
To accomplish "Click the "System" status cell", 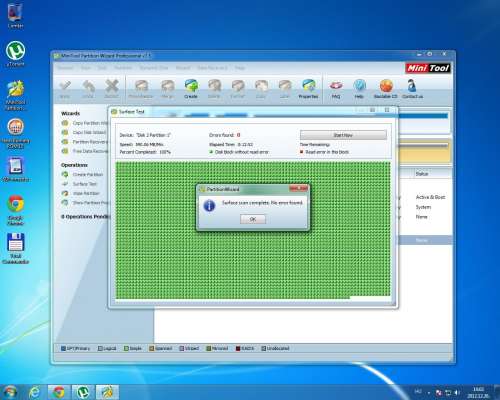I will point(423,207).
